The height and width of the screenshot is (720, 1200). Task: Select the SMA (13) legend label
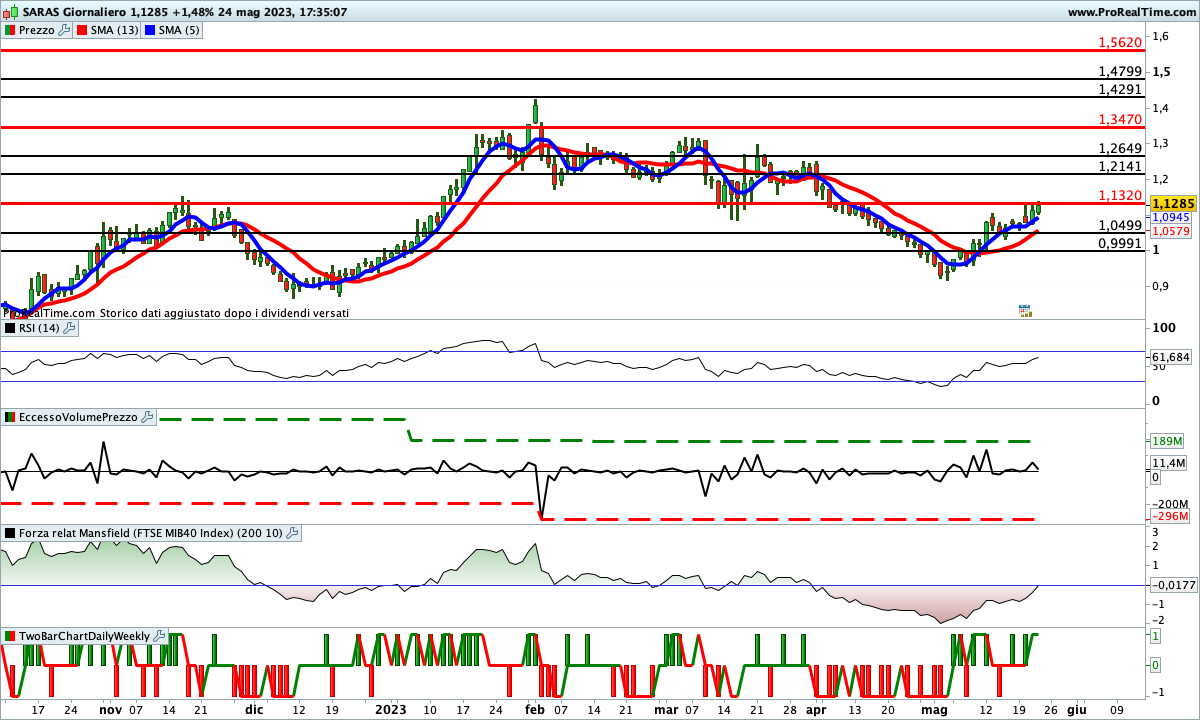click(x=115, y=30)
